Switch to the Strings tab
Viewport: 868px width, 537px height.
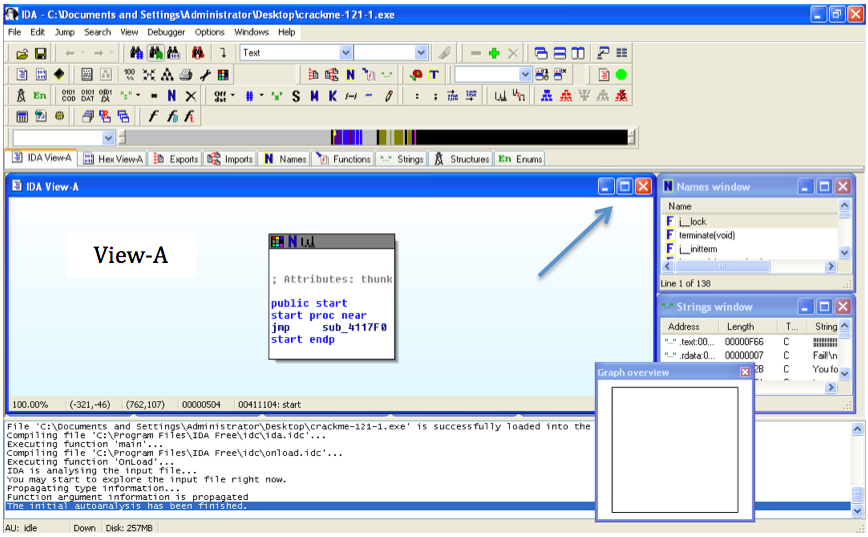[401, 159]
